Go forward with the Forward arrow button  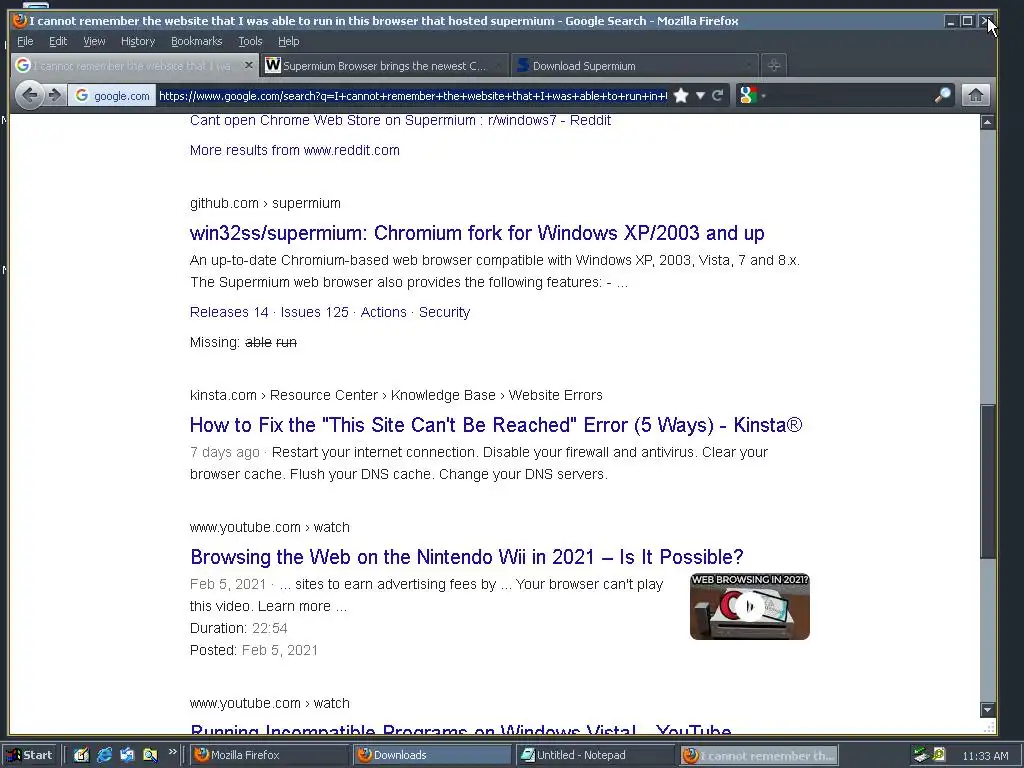[x=56, y=95]
